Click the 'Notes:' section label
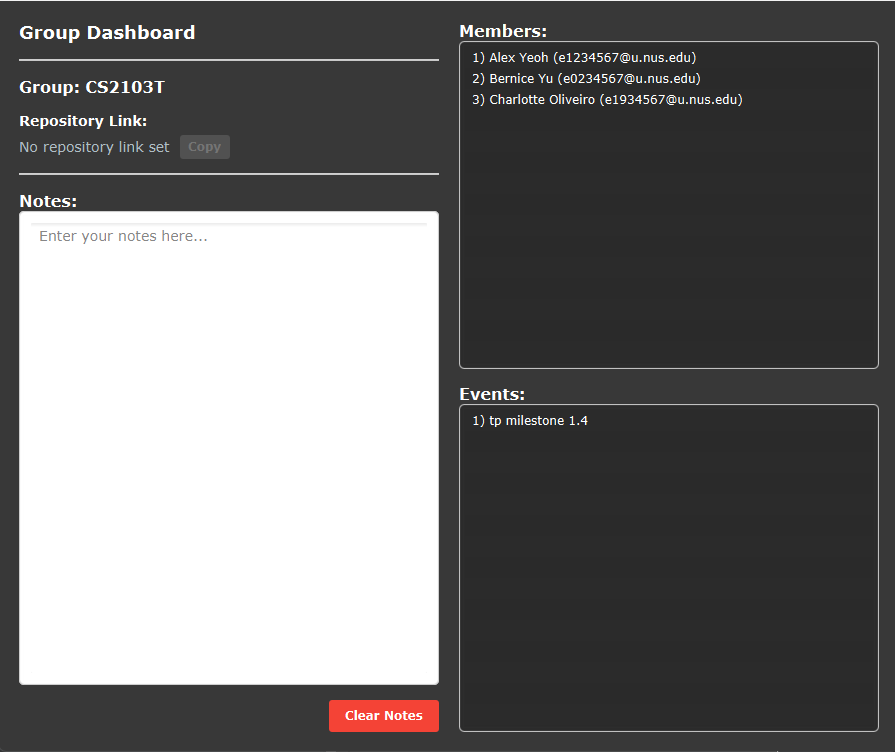This screenshot has width=895, height=752. (x=48, y=201)
